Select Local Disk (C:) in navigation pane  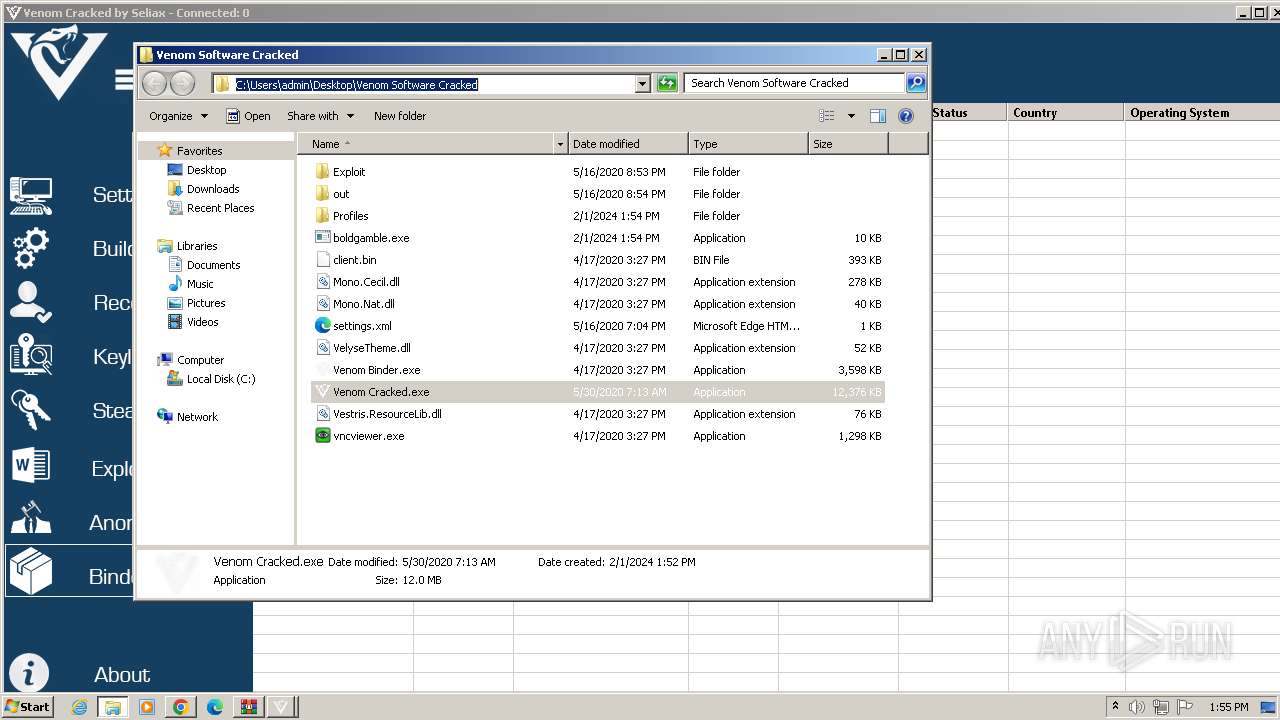click(x=221, y=379)
